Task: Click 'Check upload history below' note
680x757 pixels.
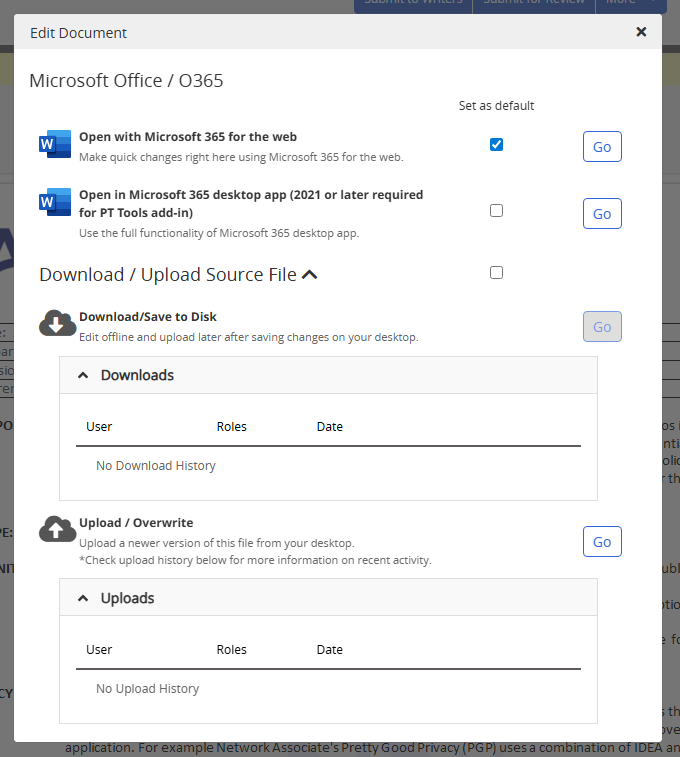Action: coord(255,560)
